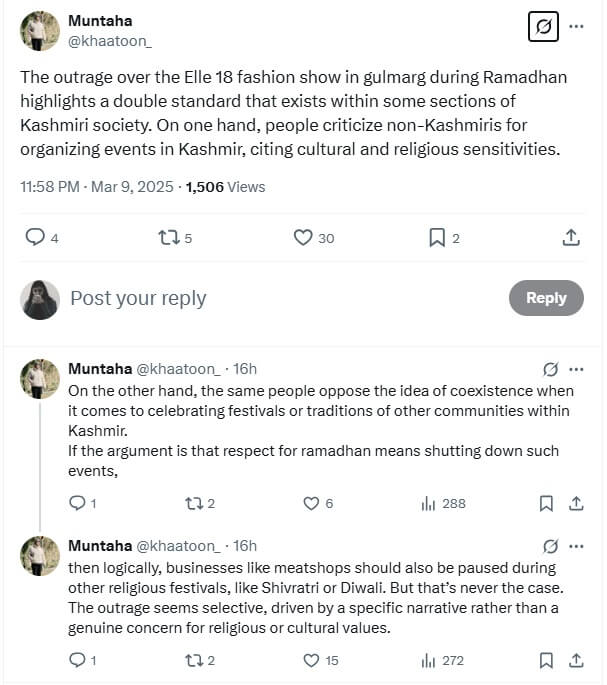
Task: Click the gray Reply button
Action: [x=546, y=298]
